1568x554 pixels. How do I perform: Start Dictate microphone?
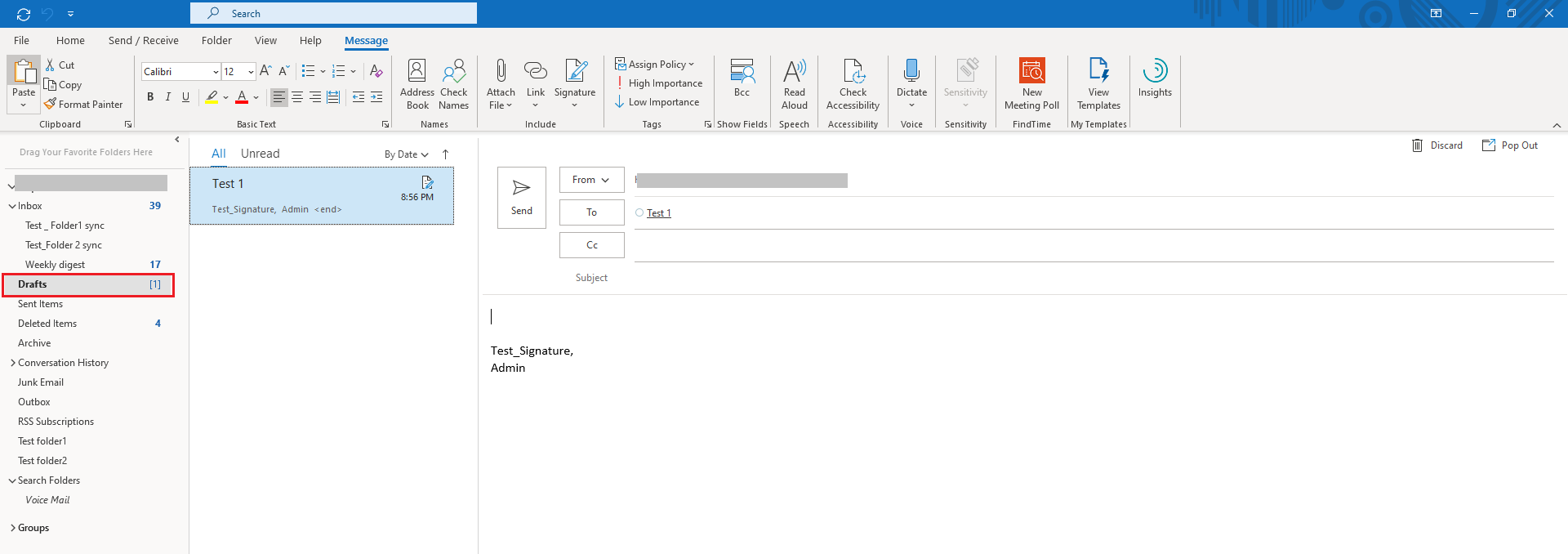point(911,84)
